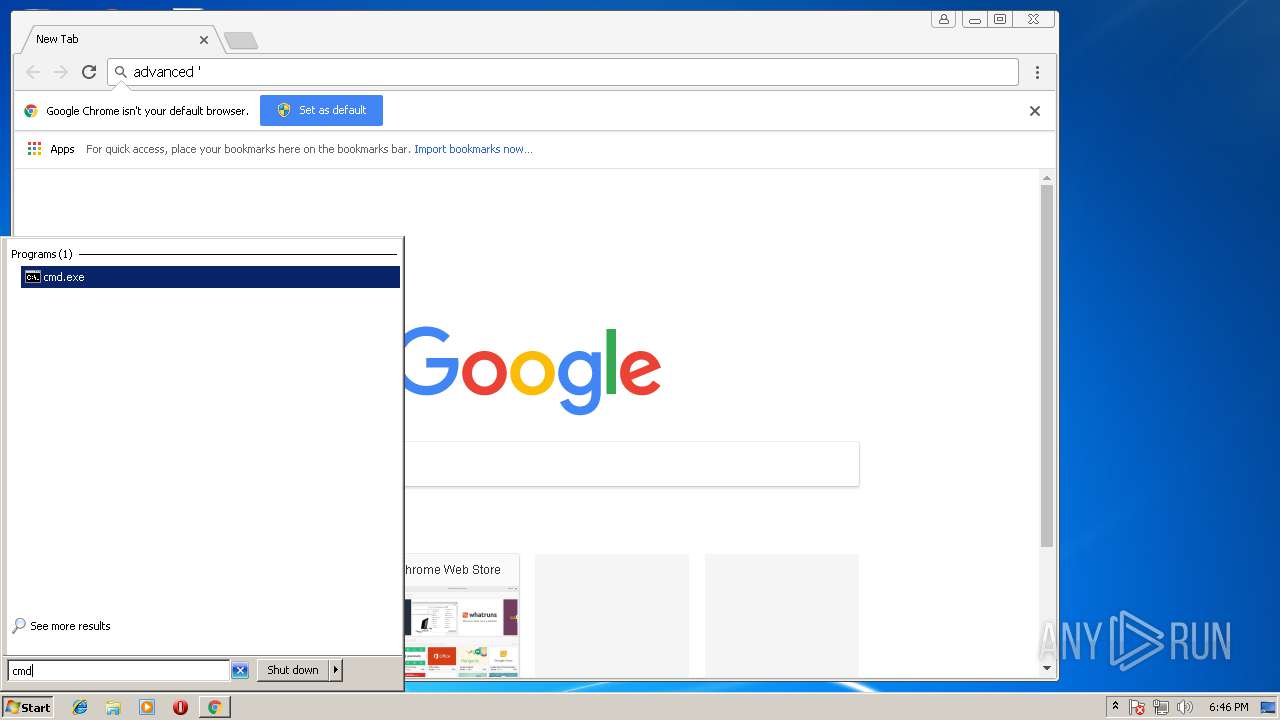The image size is (1280, 720).
Task: Open Chrome's three-dot menu
Action: tap(1037, 72)
